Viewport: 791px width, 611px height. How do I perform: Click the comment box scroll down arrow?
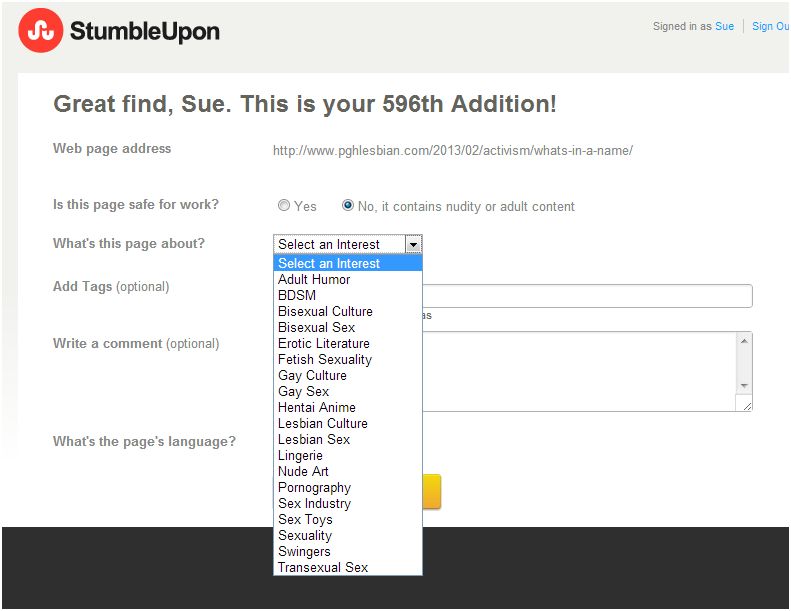pos(743,386)
